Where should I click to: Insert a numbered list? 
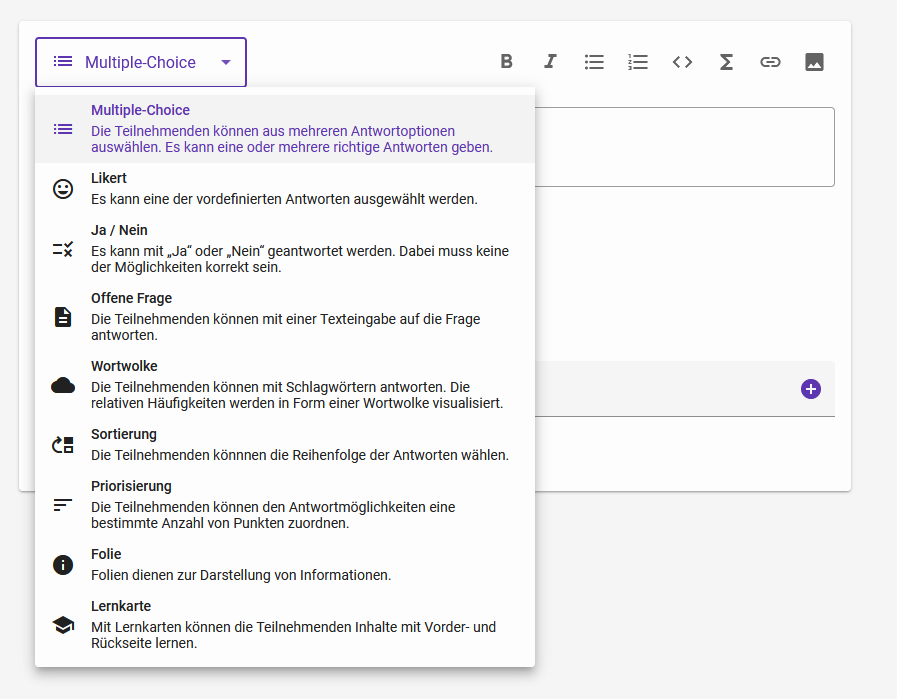pyautogui.click(x=638, y=62)
